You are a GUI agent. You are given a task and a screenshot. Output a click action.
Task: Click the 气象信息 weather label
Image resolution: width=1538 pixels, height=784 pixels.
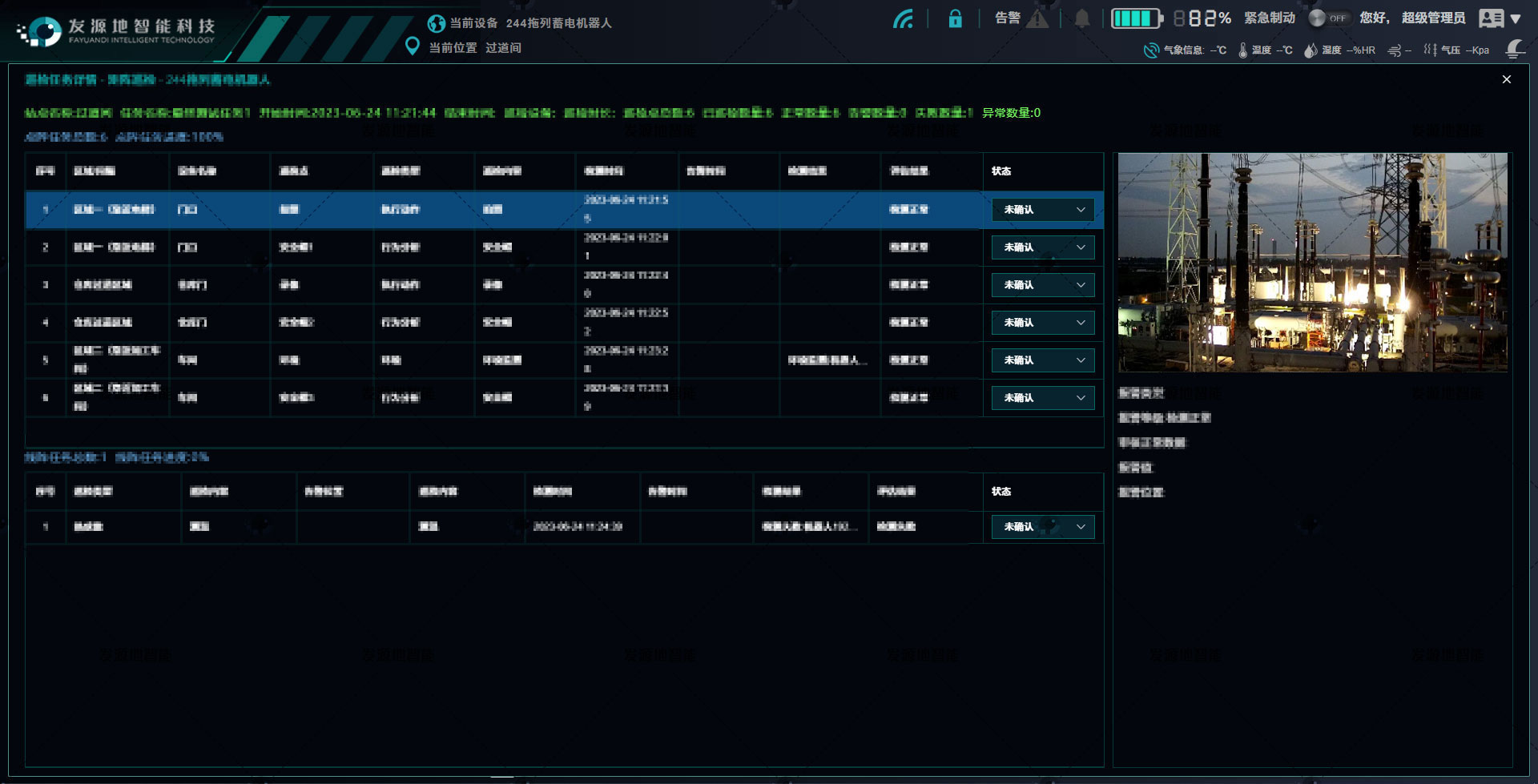(x=1183, y=50)
